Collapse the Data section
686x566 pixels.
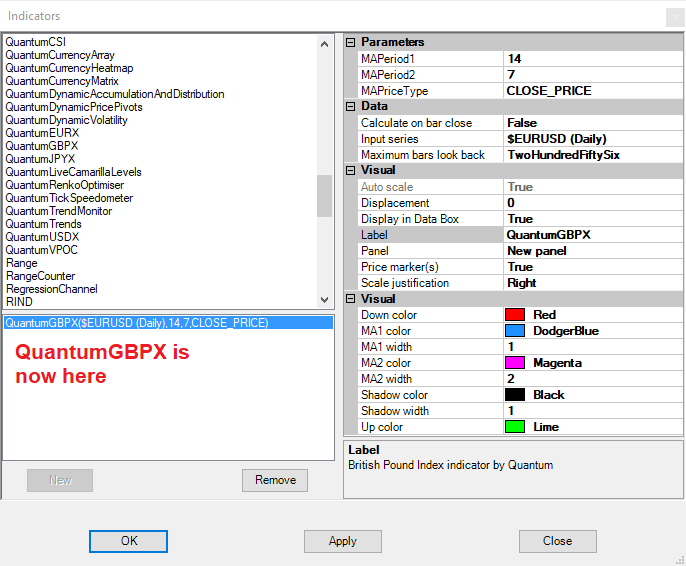(350, 106)
